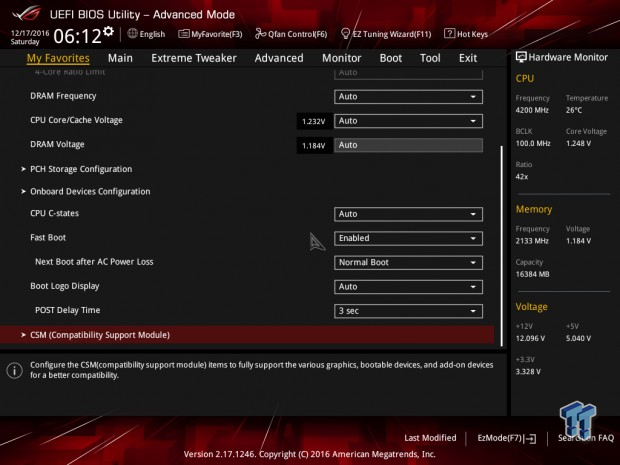Click the 06:12 clock time

pos(78,36)
